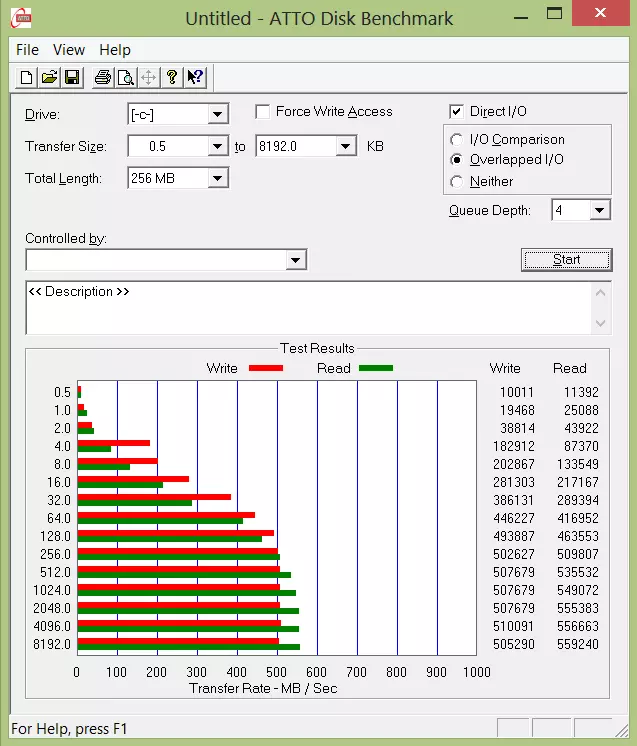Click inside the Description text box
Screen dimensions: 637x746
click(300, 308)
